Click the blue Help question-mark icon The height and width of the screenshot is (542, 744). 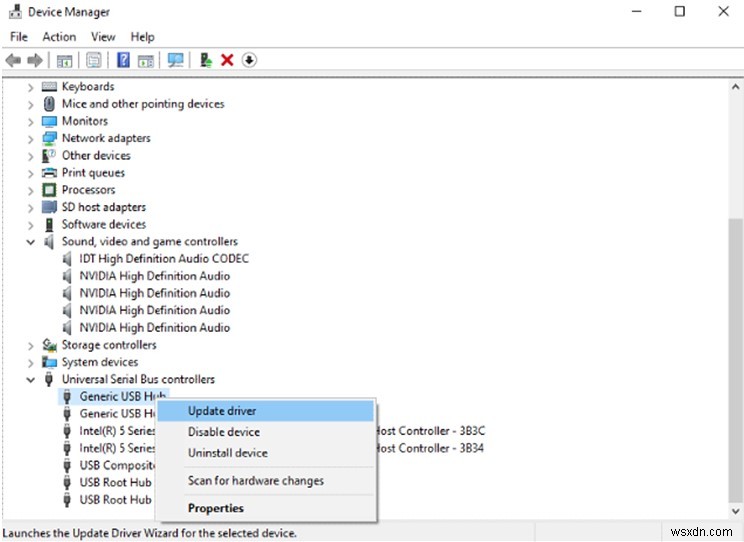[x=123, y=60]
